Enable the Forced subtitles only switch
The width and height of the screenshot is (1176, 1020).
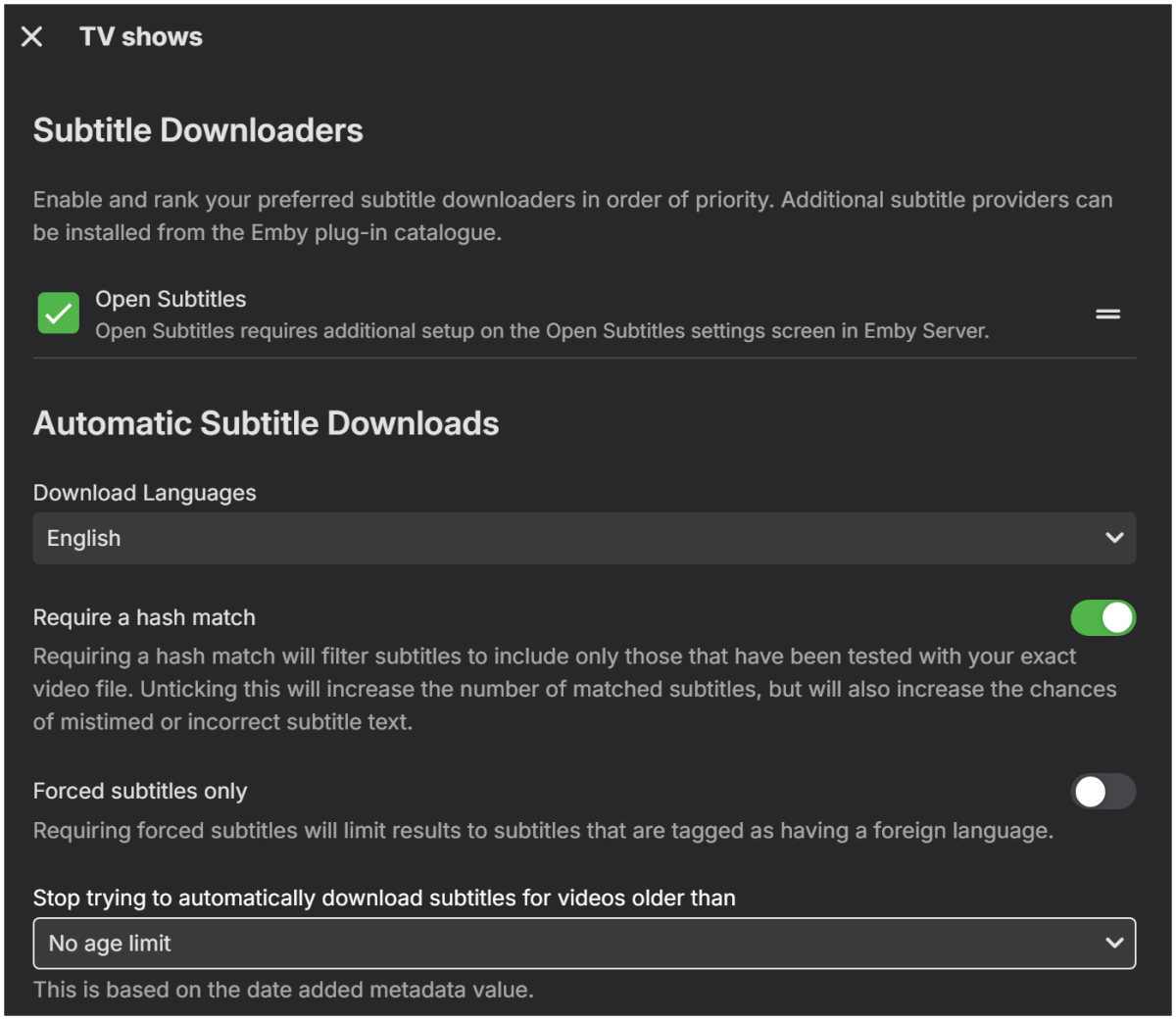1102,792
